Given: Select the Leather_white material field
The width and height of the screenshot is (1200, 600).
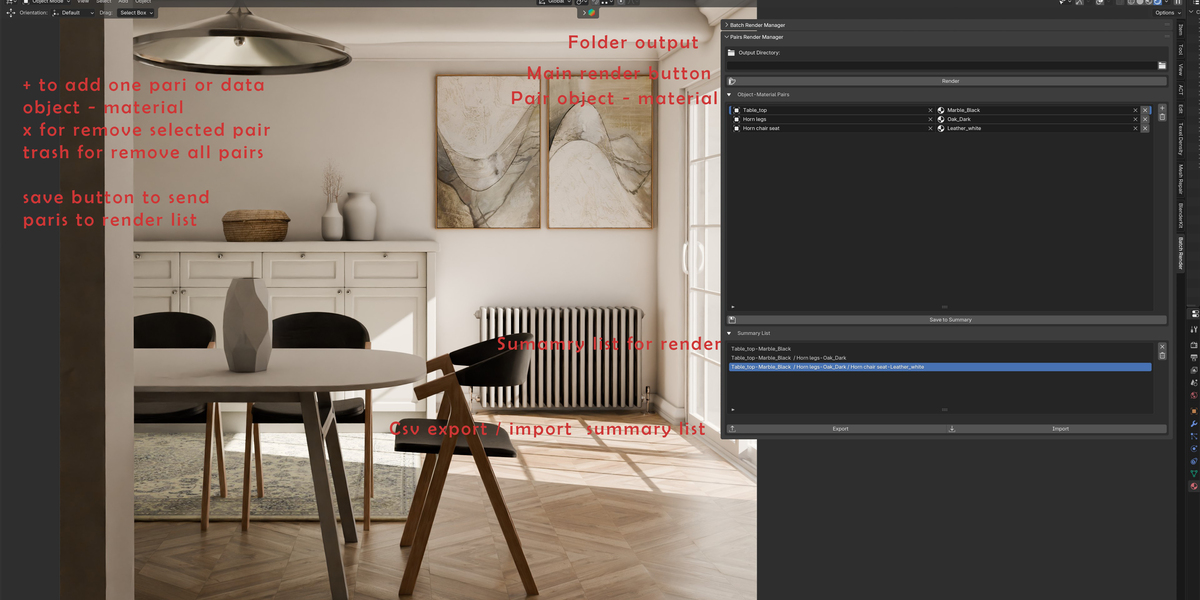Looking at the screenshot, I should pyautogui.click(x=1038, y=128).
